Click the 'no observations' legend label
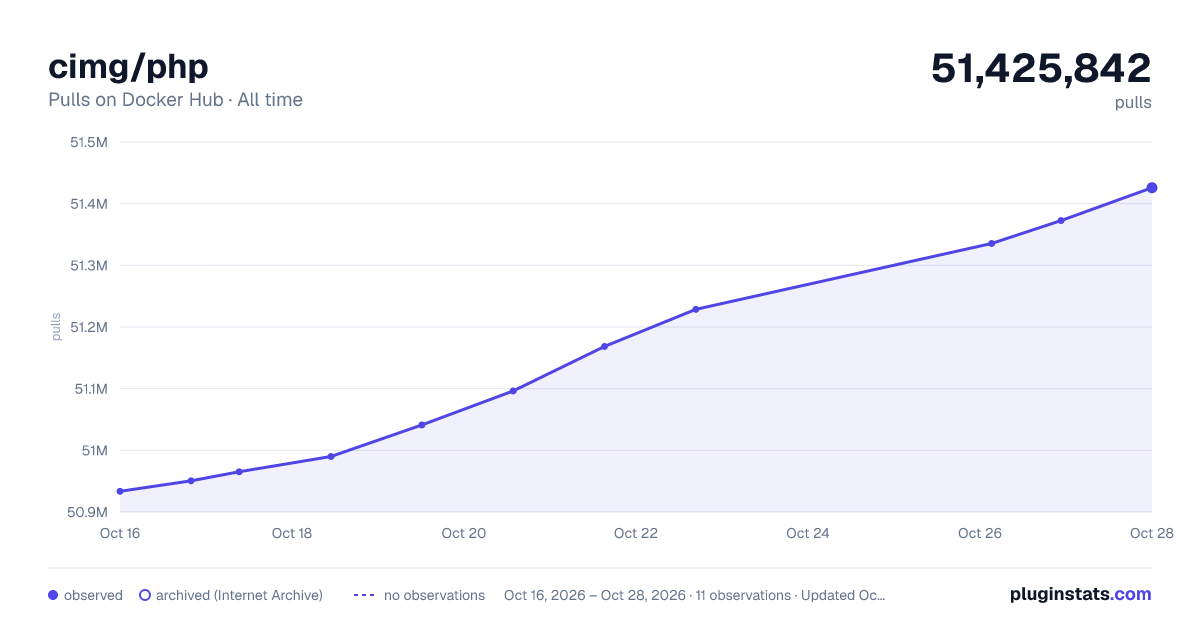This screenshot has height=630, width=1200. [434, 595]
